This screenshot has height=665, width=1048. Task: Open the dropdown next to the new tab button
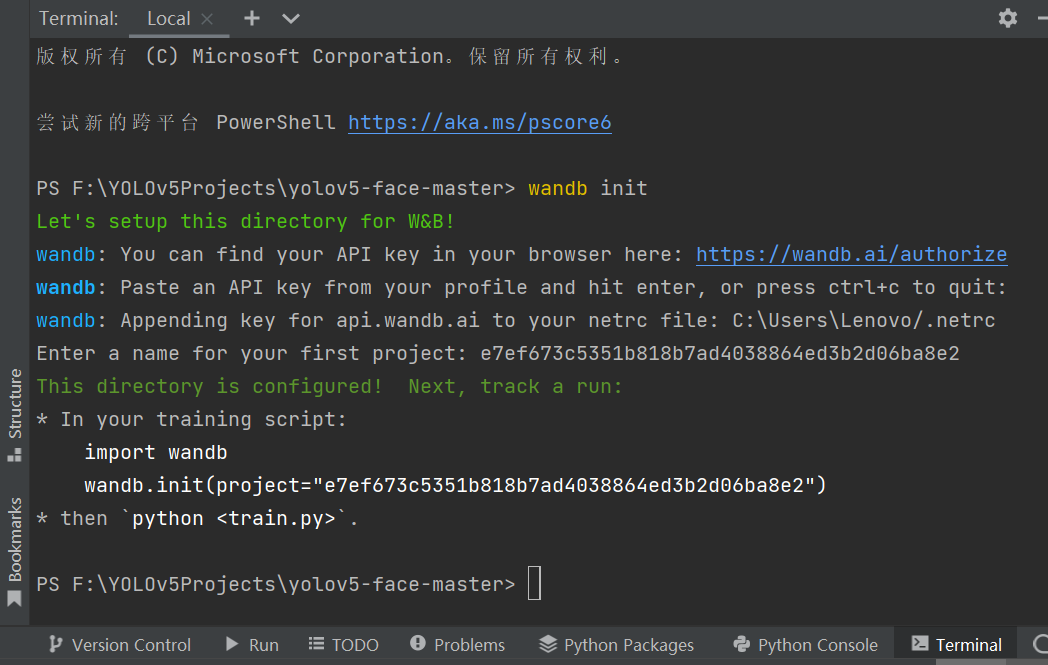290,18
